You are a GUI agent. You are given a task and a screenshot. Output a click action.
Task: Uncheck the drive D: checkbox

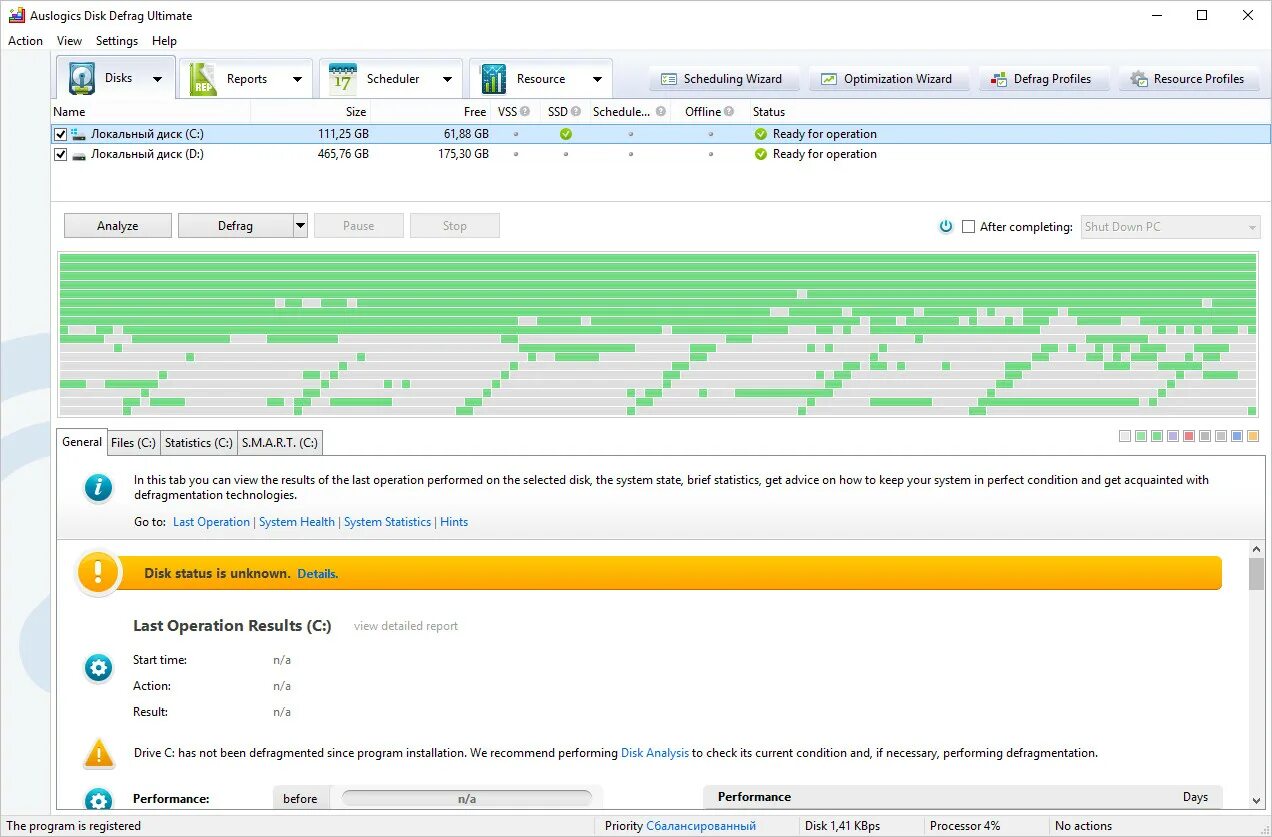tap(61, 154)
